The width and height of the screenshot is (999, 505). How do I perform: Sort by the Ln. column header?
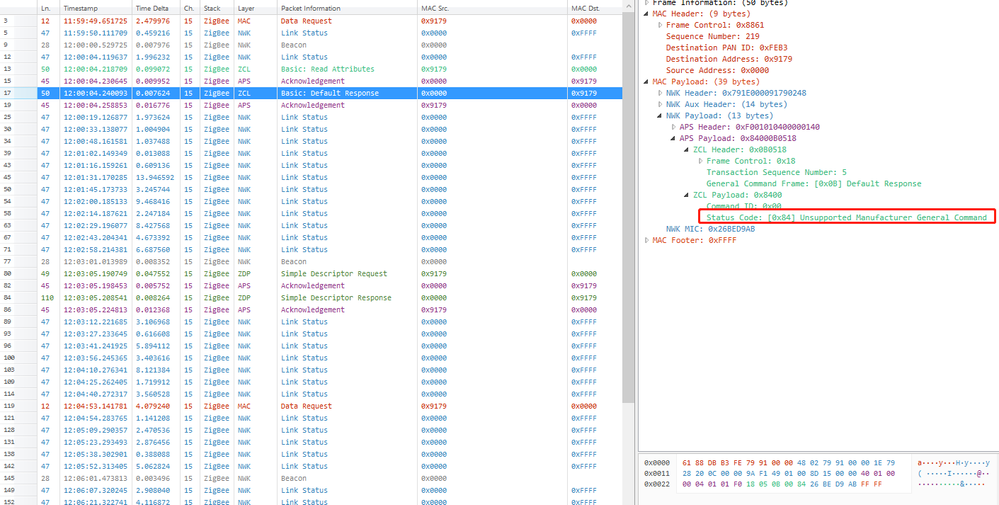click(x=48, y=9)
